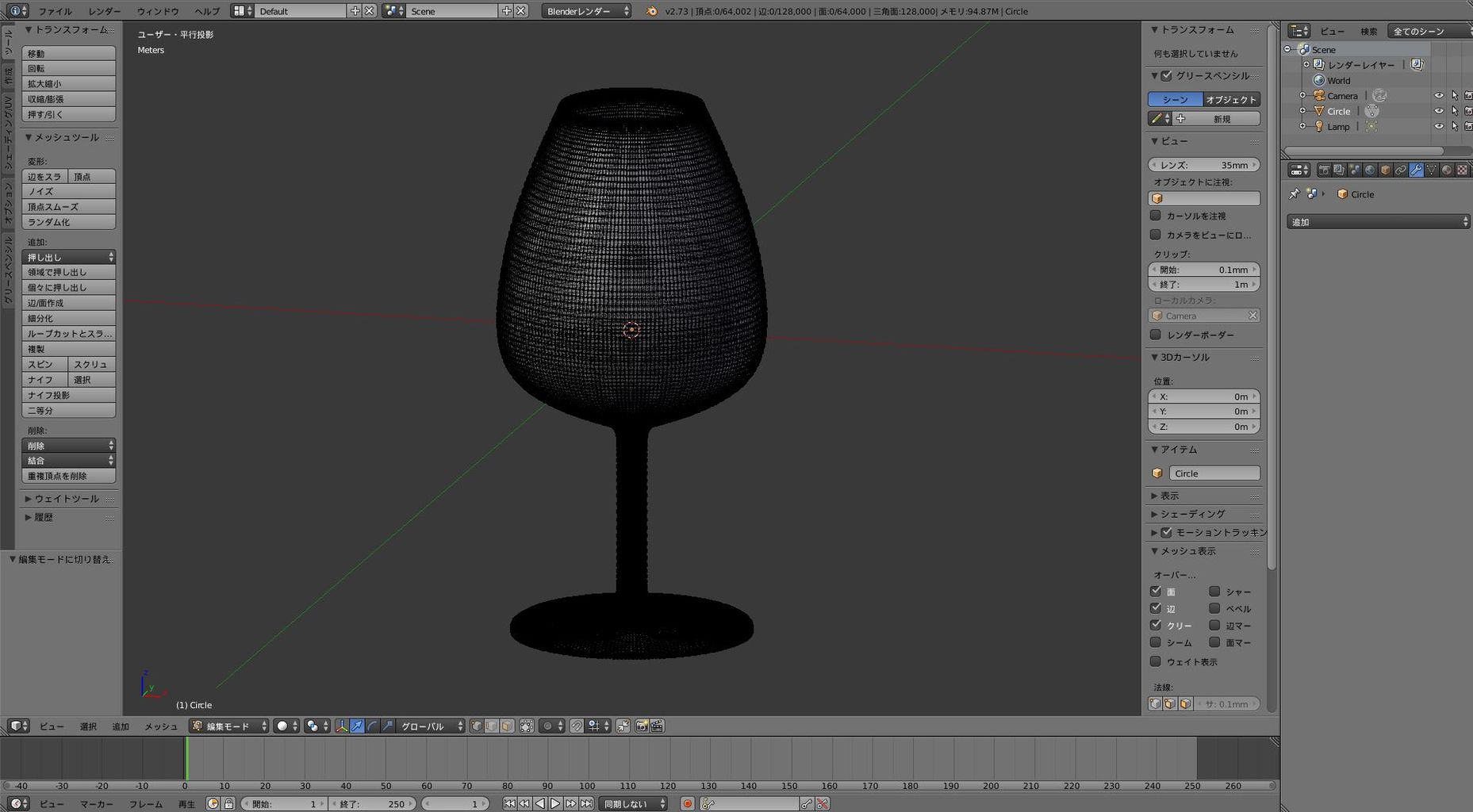Play animation forward in timeline
The width and height of the screenshot is (1473, 812).
coord(555,803)
